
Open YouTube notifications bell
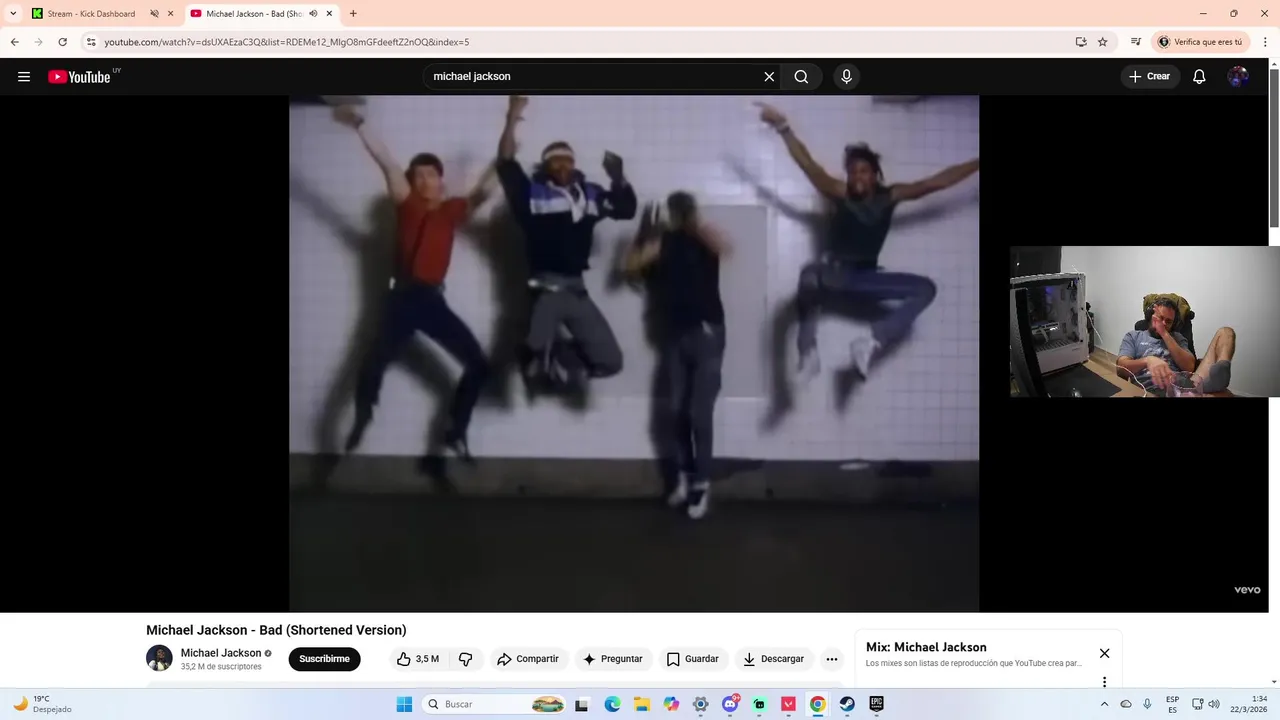(x=1199, y=77)
